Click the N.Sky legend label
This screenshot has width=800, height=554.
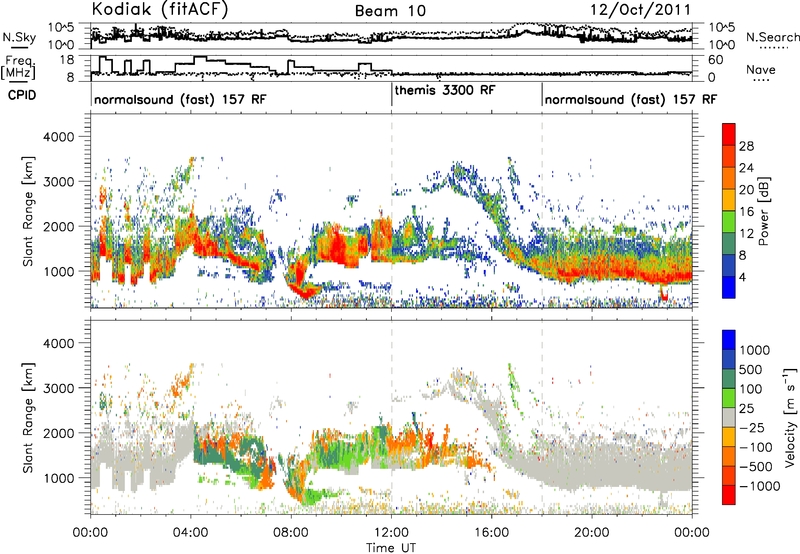19,37
